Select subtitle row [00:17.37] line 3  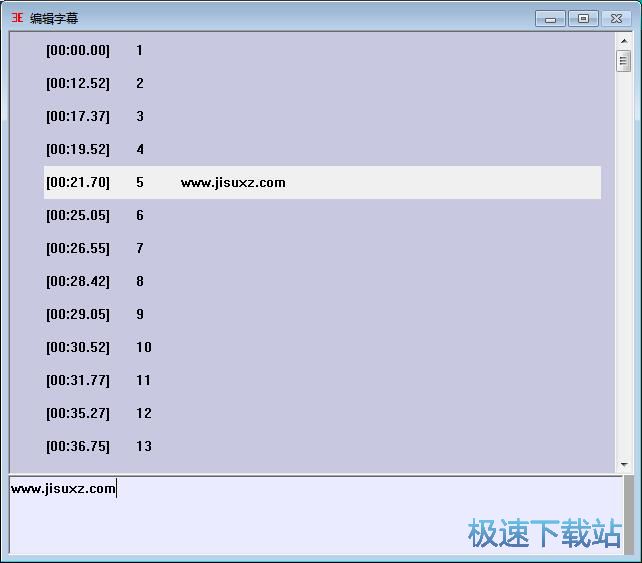click(x=322, y=116)
